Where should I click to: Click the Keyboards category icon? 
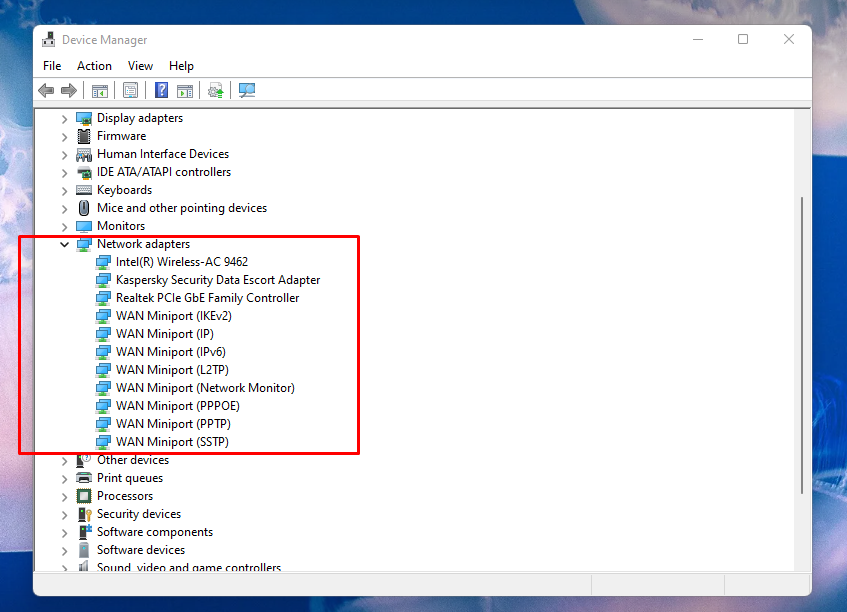pos(84,190)
